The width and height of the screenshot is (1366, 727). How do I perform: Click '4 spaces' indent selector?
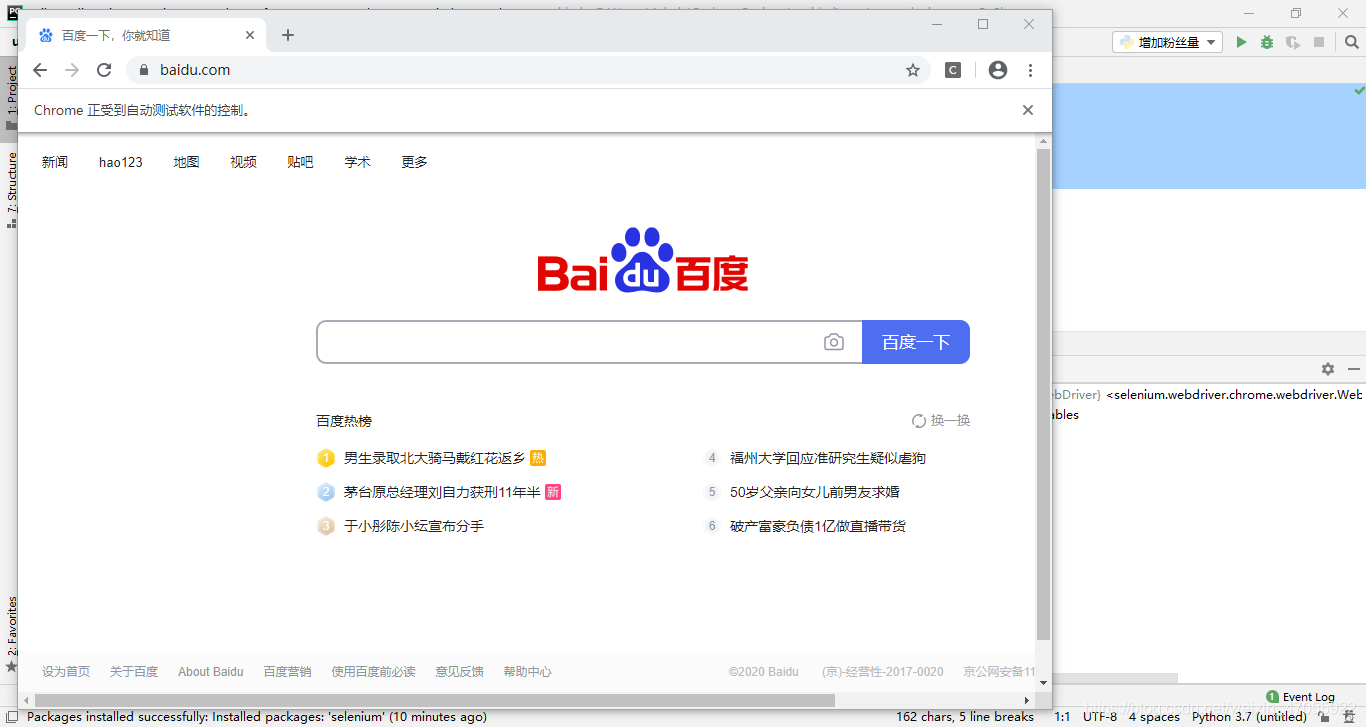[1154, 716]
